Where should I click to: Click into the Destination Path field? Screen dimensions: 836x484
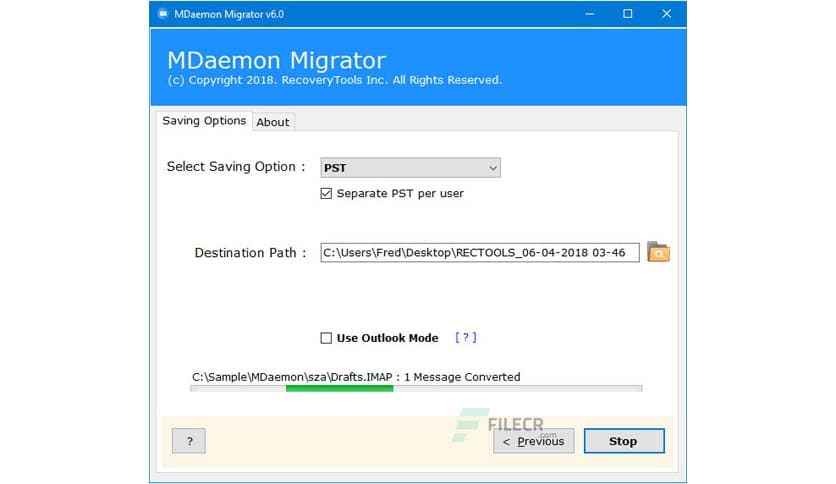[479, 252]
